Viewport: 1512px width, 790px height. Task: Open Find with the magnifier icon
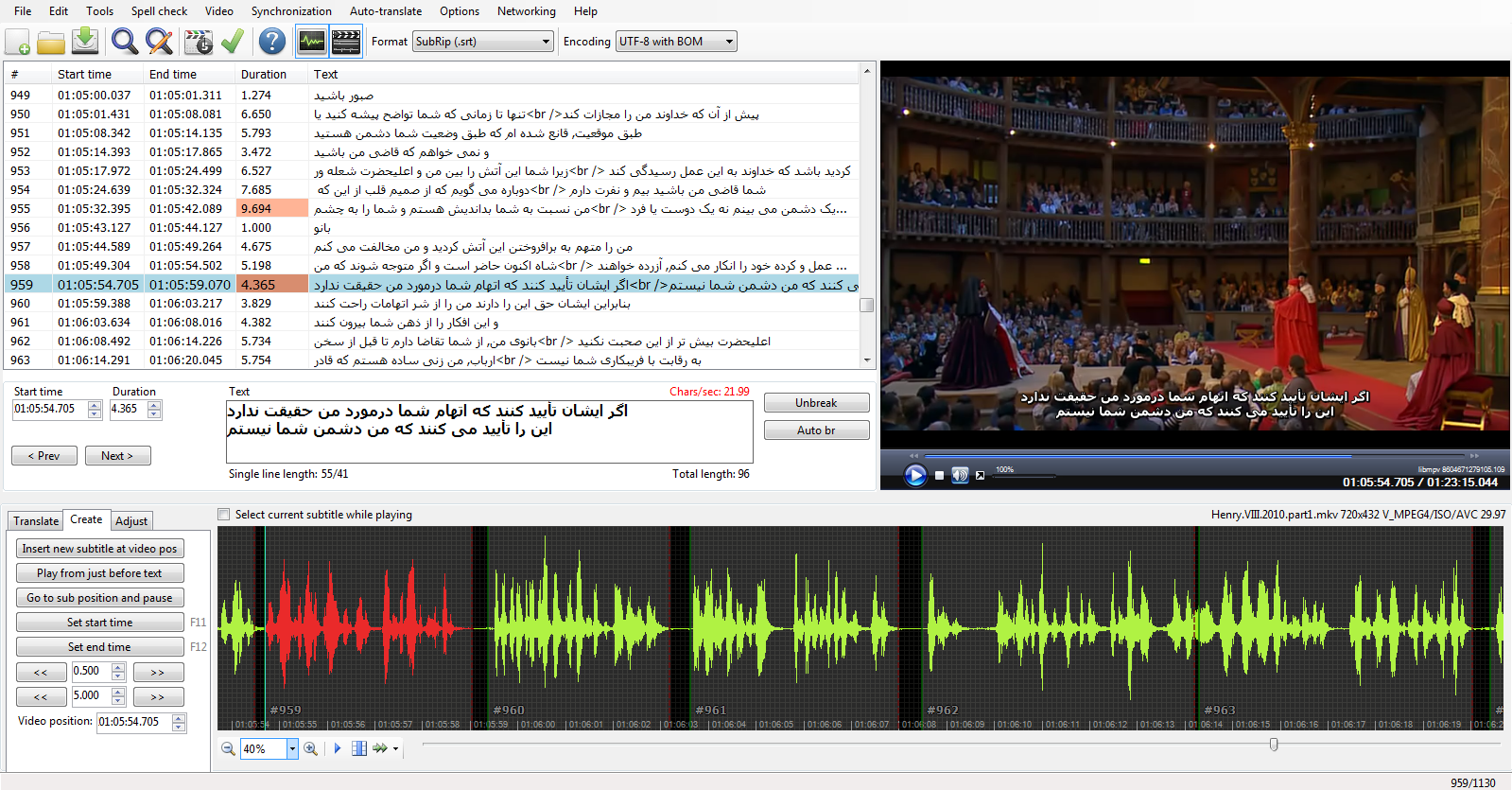click(124, 42)
